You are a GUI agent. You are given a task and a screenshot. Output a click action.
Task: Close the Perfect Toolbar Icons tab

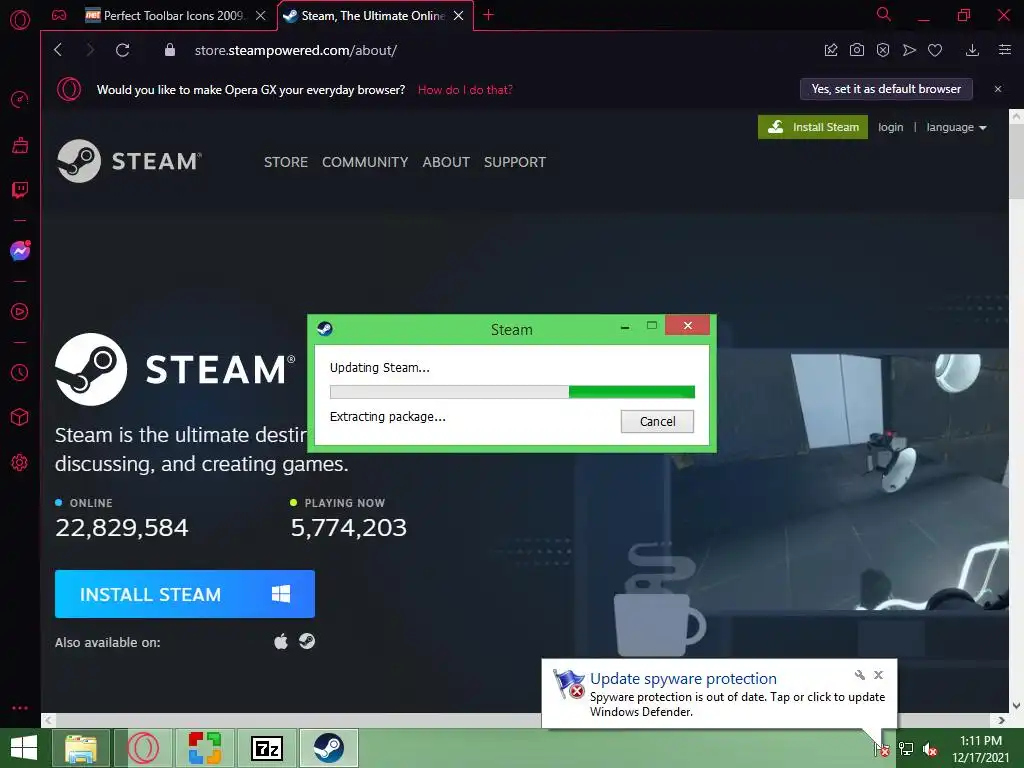tap(261, 15)
